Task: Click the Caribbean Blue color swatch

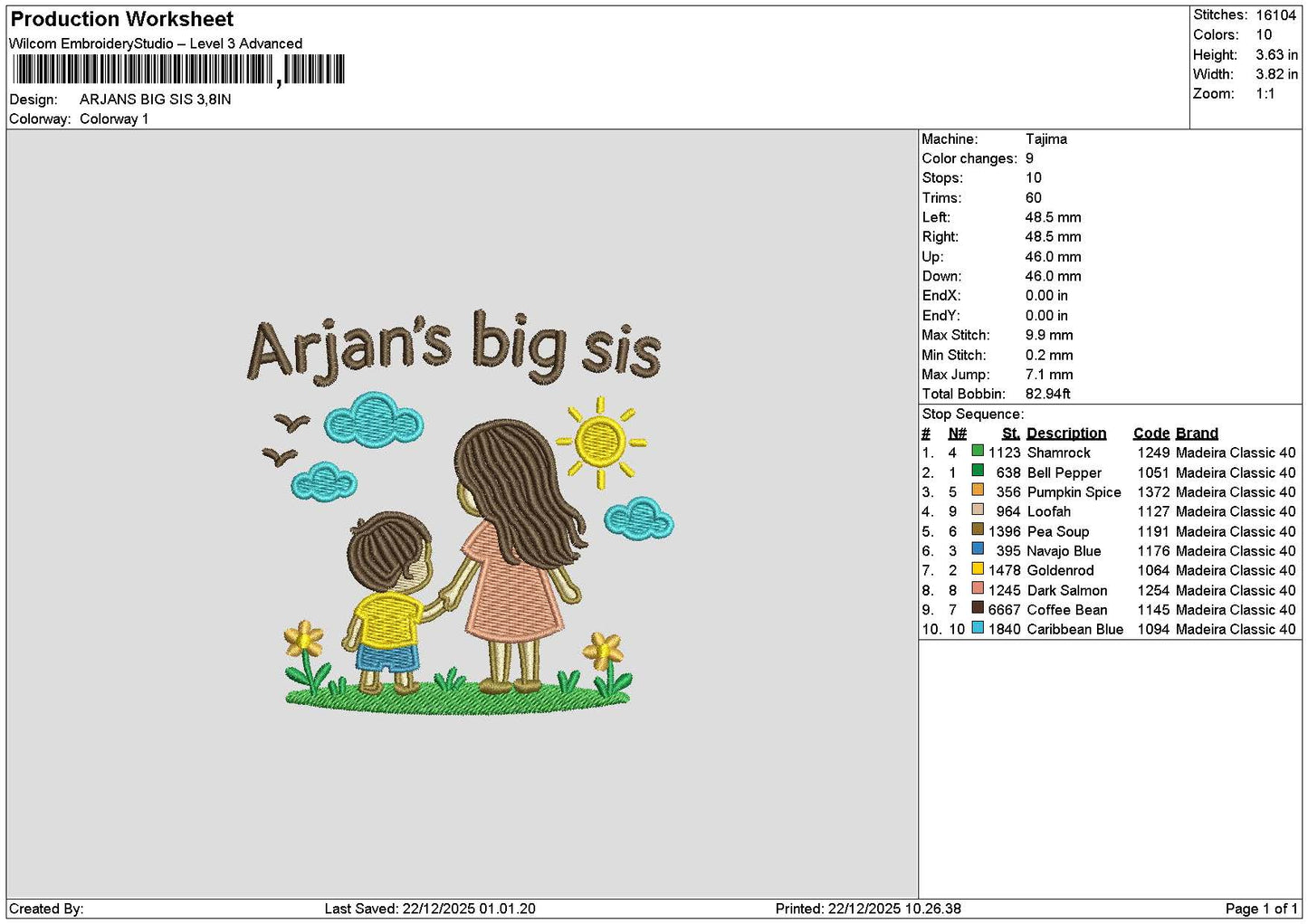Action: coord(978,627)
